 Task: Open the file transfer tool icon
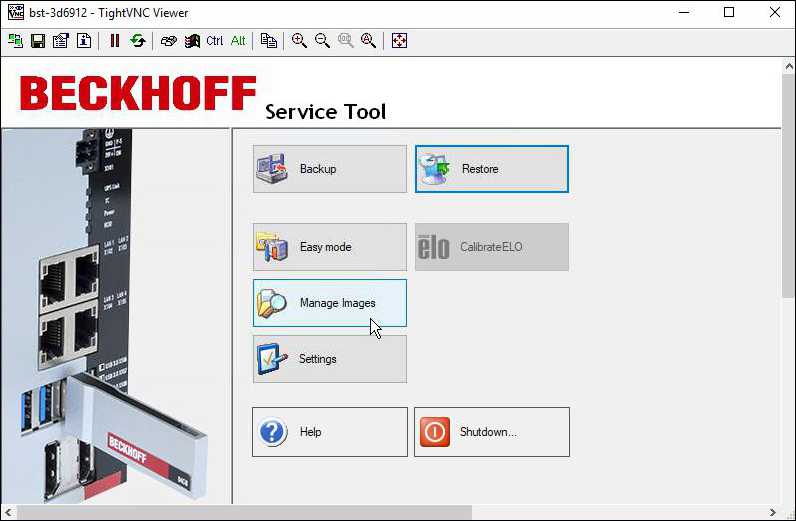(x=269, y=41)
